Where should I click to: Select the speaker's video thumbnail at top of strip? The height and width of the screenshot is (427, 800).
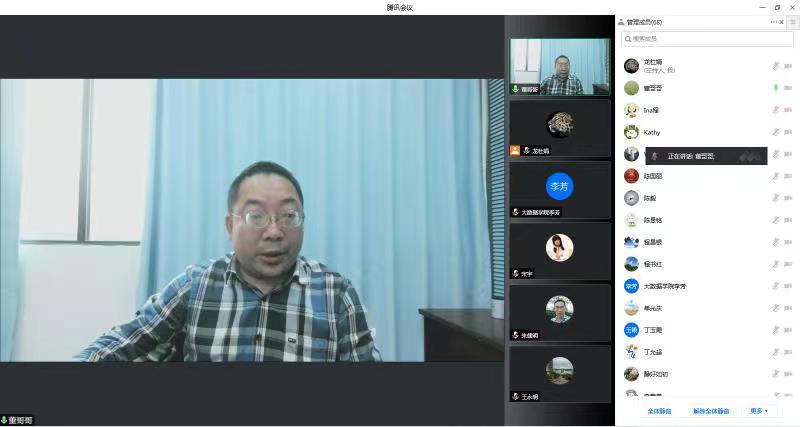tap(559, 67)
